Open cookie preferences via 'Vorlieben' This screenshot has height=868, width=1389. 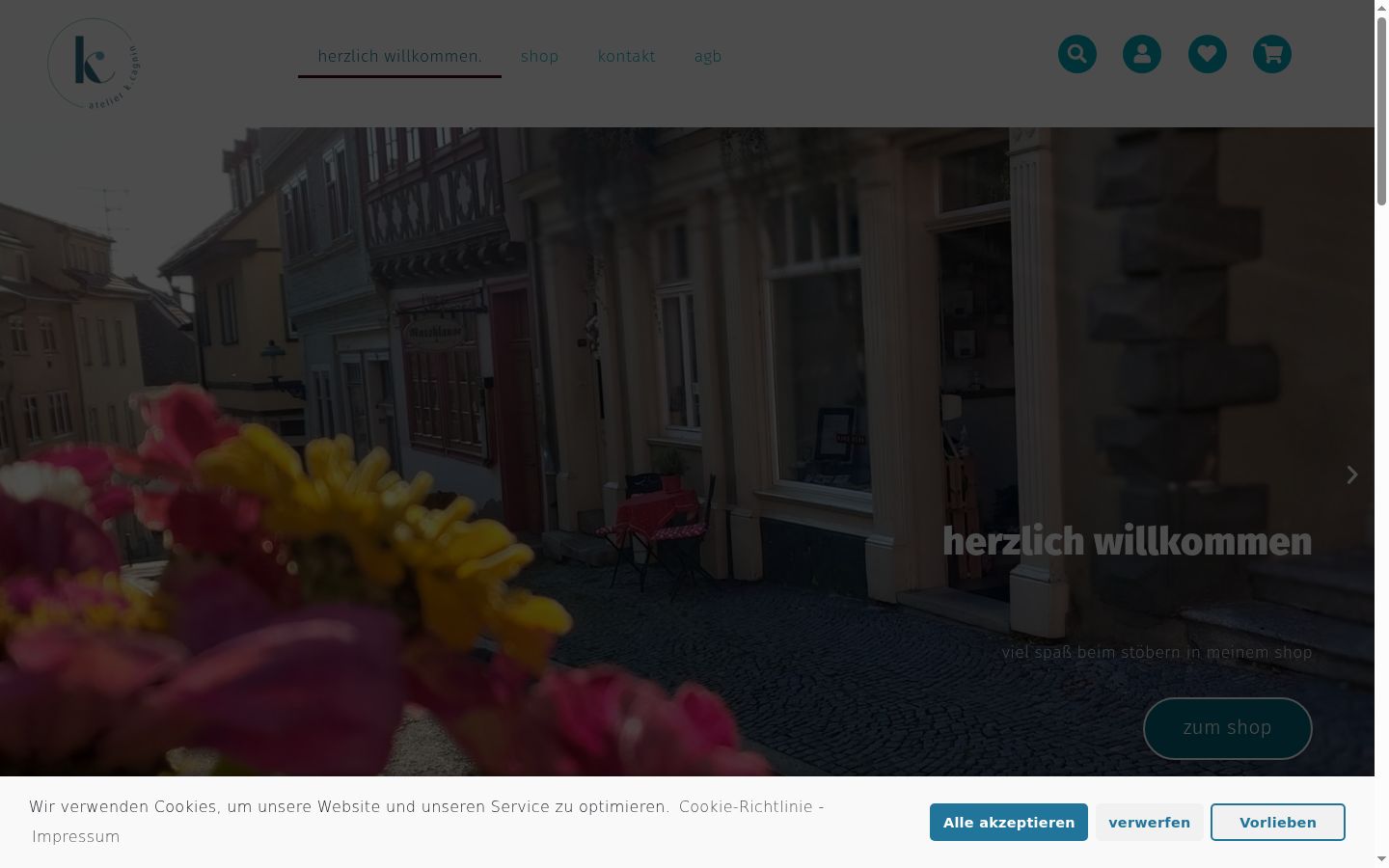[x=1278, y=823]
